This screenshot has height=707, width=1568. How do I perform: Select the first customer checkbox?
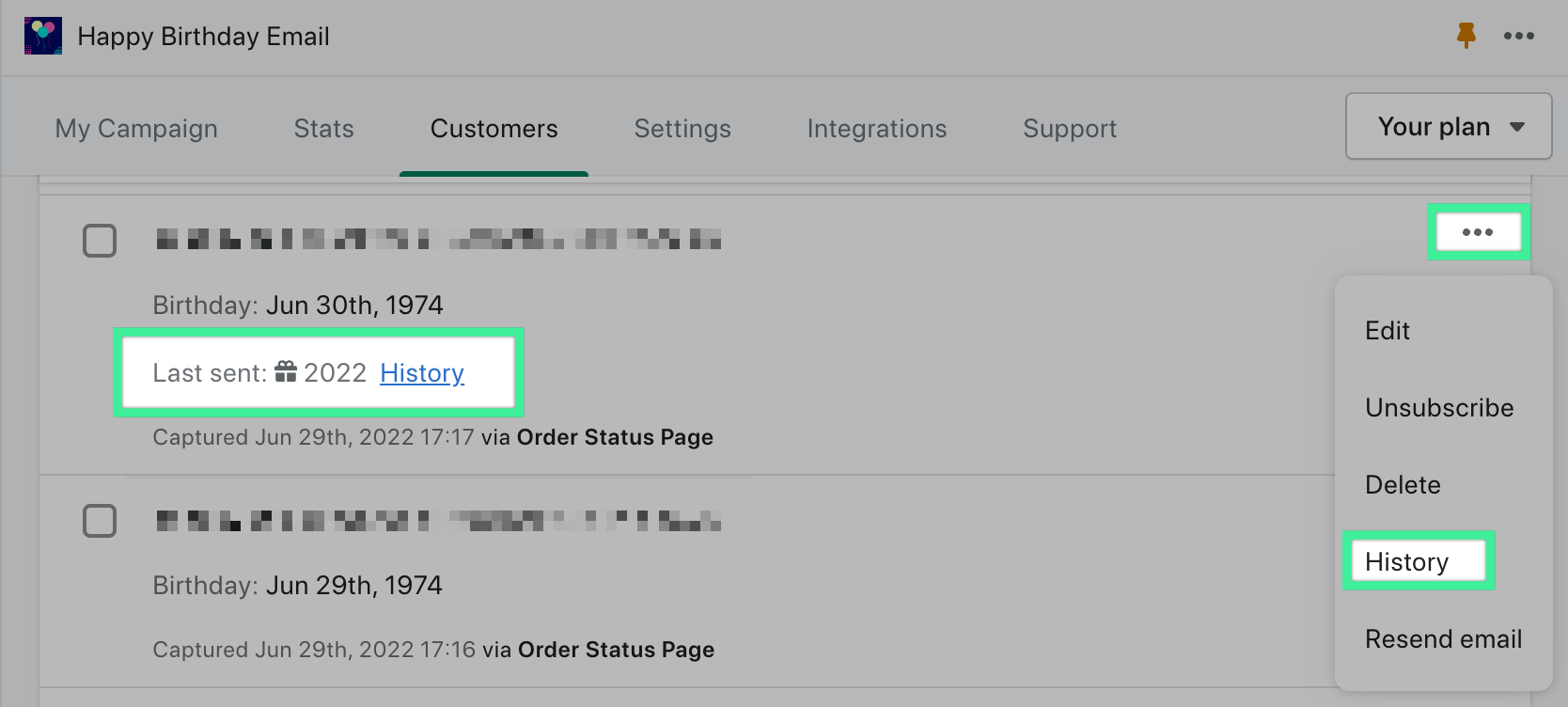coord(100,241)
